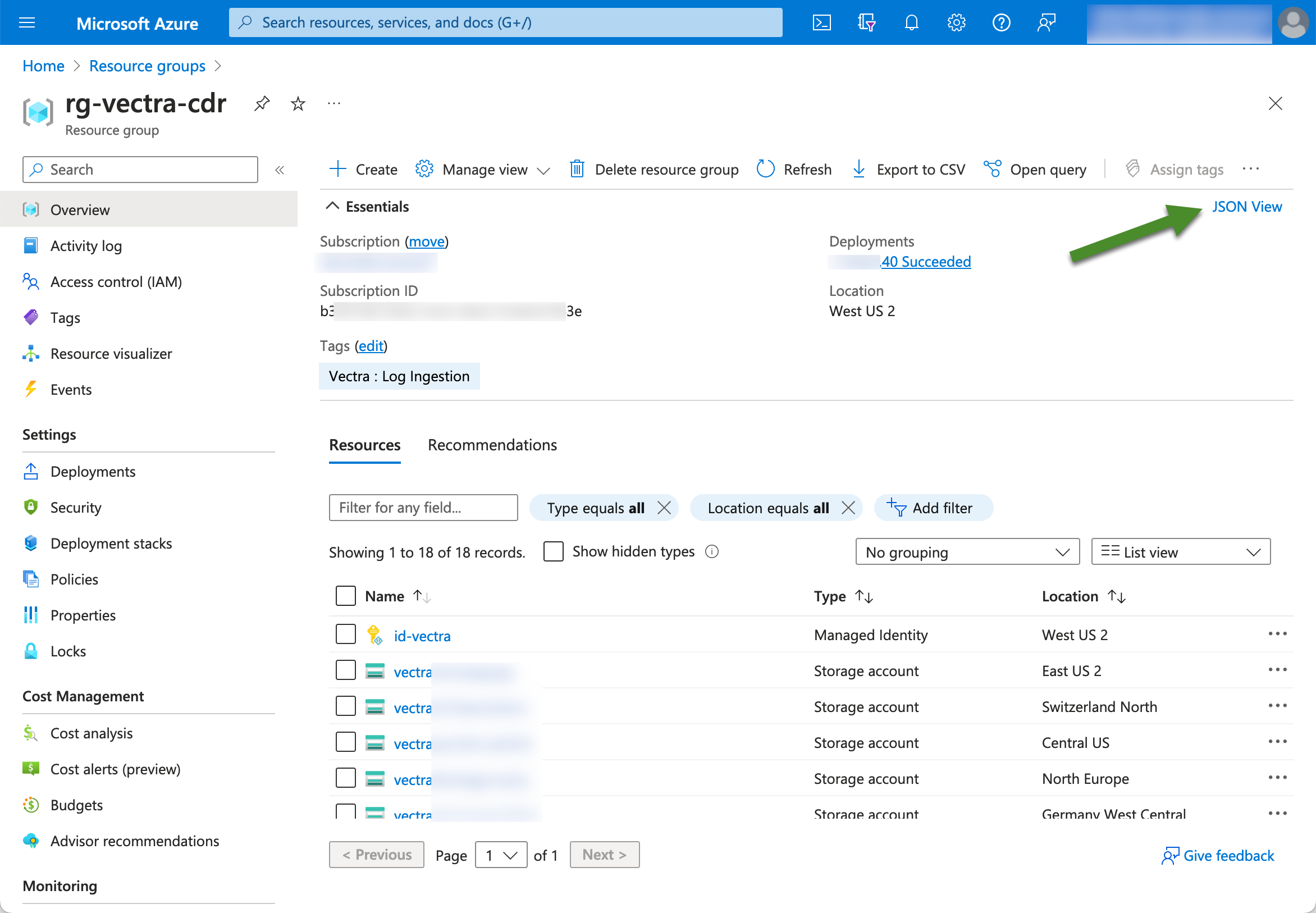Add resource group to favorites star
Screen dimensions: 1316x913
[298, 103]
